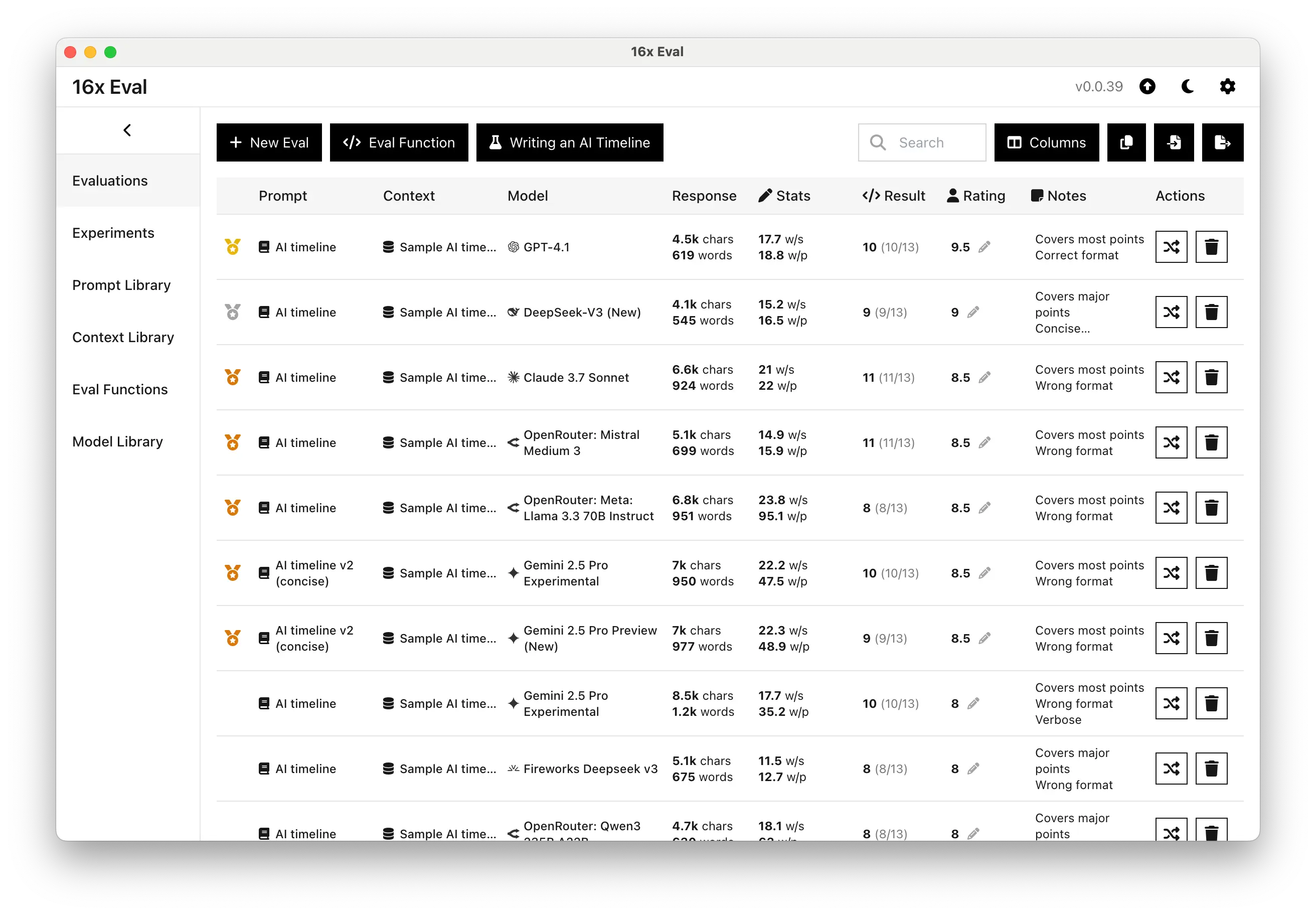Click the New Eval button
Screen dimensions: 1316x915
tap(269, 142)
